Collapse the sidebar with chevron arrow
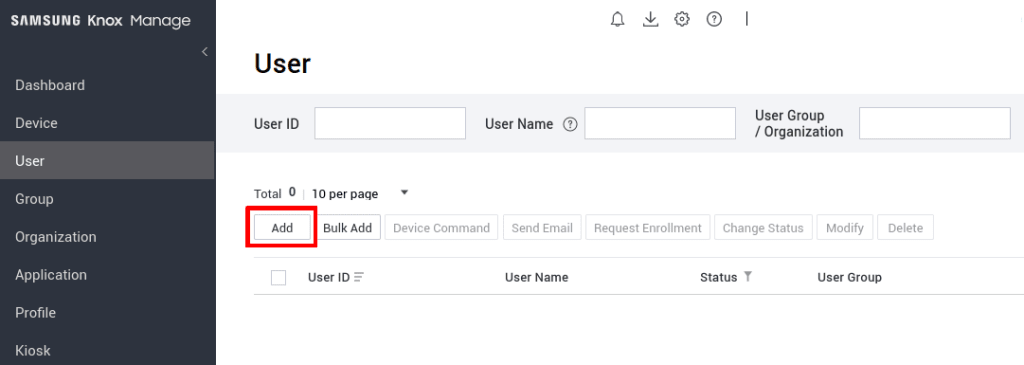The image size is (1024, 365). tap(204, 52)
